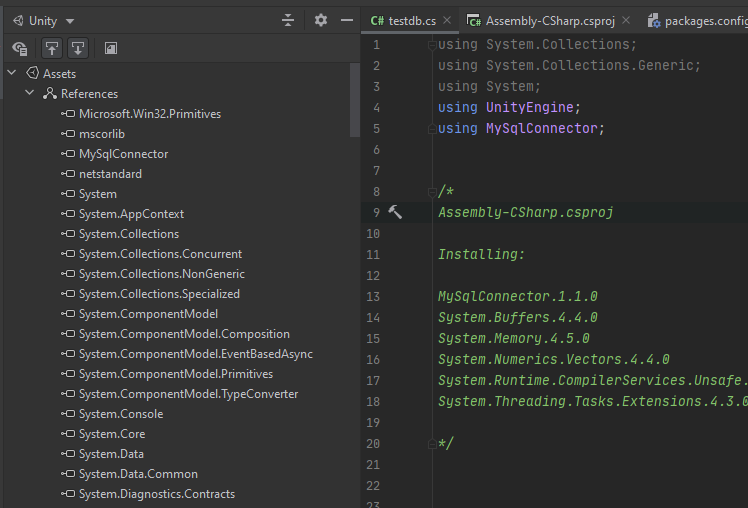
Task: Open the Unity panel gear settings
Action: 320,20
